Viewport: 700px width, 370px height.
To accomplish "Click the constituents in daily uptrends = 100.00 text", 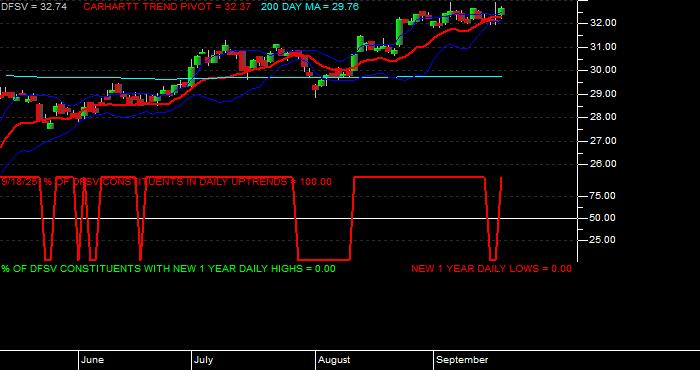I will click(167, 182).
